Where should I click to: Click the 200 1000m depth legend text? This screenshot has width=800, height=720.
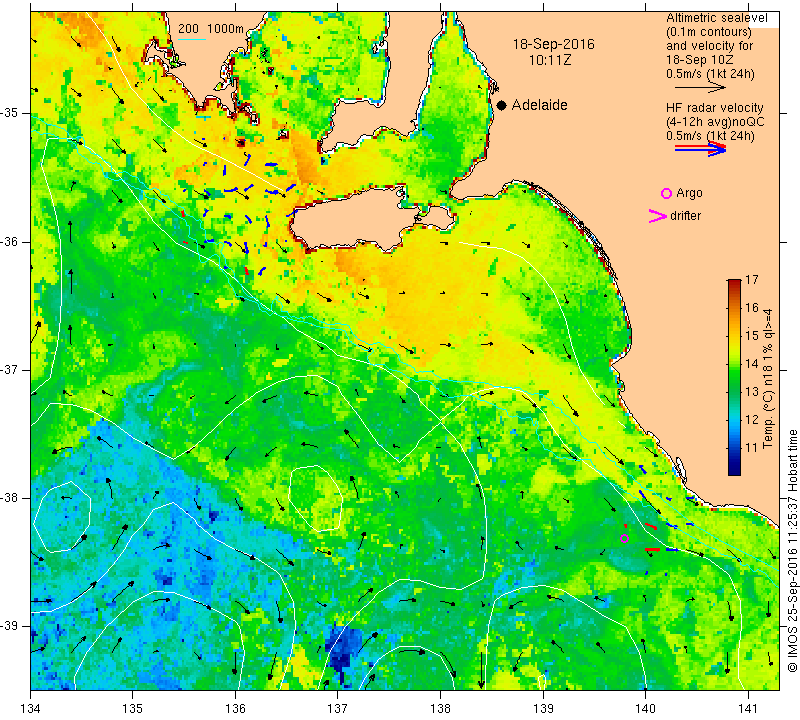coord(211,29)
